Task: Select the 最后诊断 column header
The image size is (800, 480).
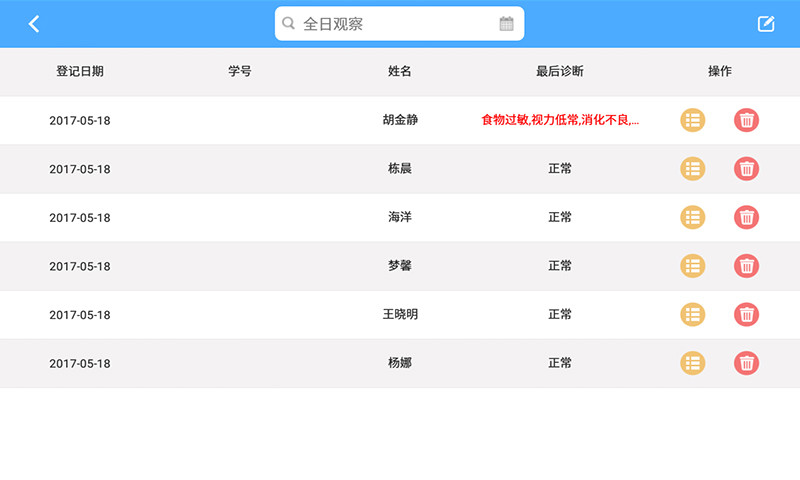Action: click(x=560, y=72)
